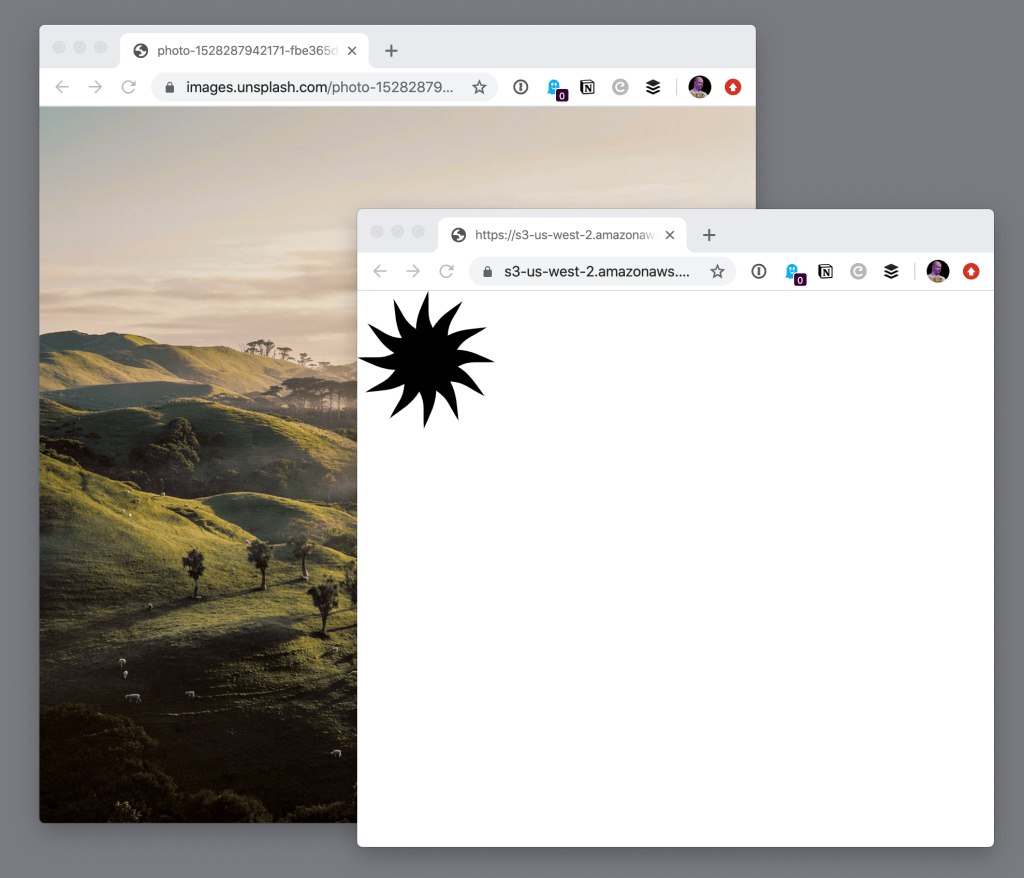Click the back arrow in the Unsplash window

tap(62, 87)
